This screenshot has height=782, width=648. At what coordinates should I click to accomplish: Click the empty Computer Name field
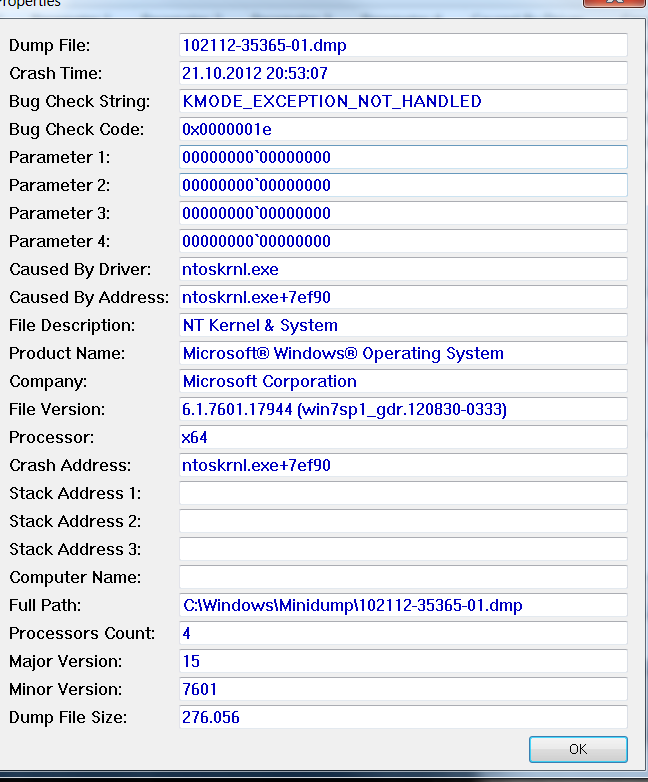(403, 577)
